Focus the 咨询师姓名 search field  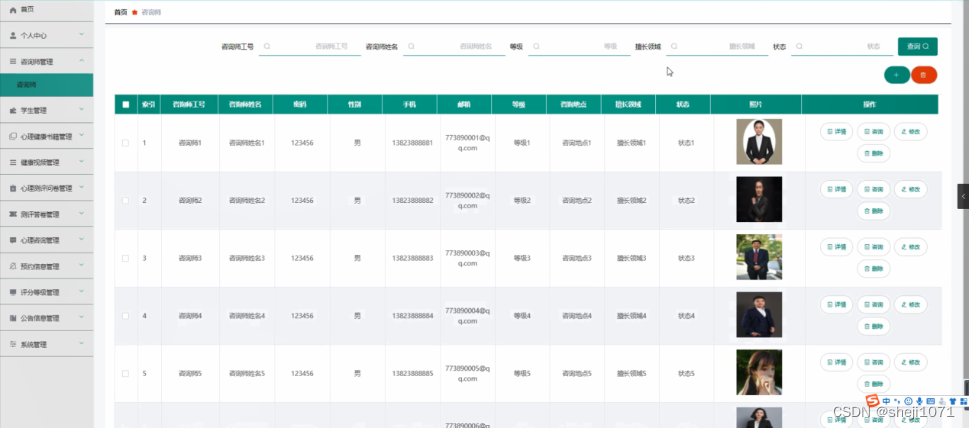pos(454,46)
